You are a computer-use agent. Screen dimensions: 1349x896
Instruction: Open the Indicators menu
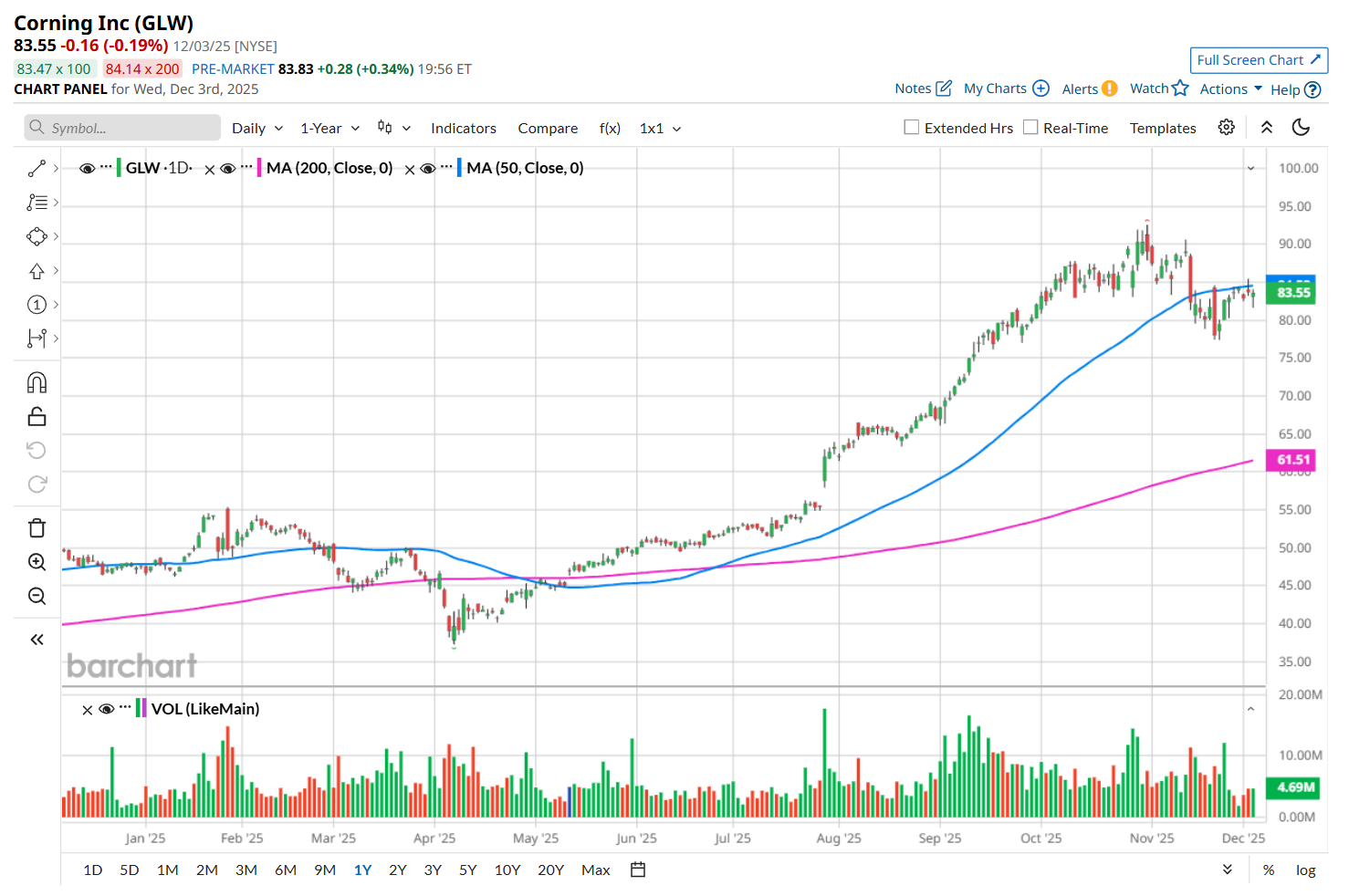464,129
